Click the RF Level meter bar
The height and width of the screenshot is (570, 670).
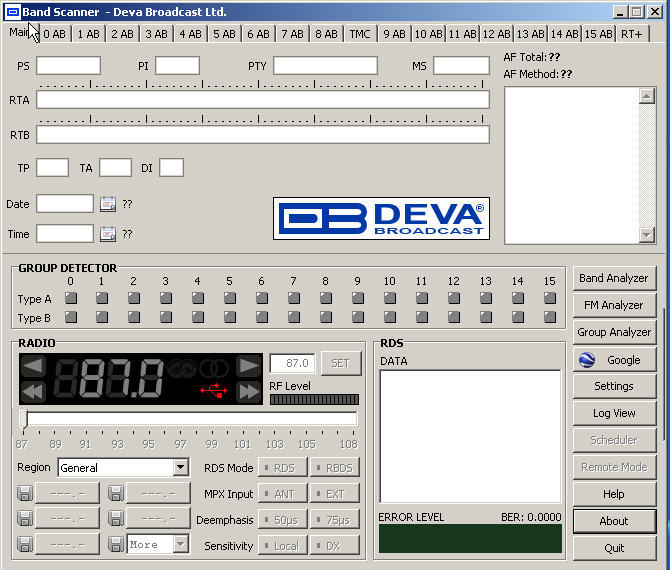click(314, 400)
